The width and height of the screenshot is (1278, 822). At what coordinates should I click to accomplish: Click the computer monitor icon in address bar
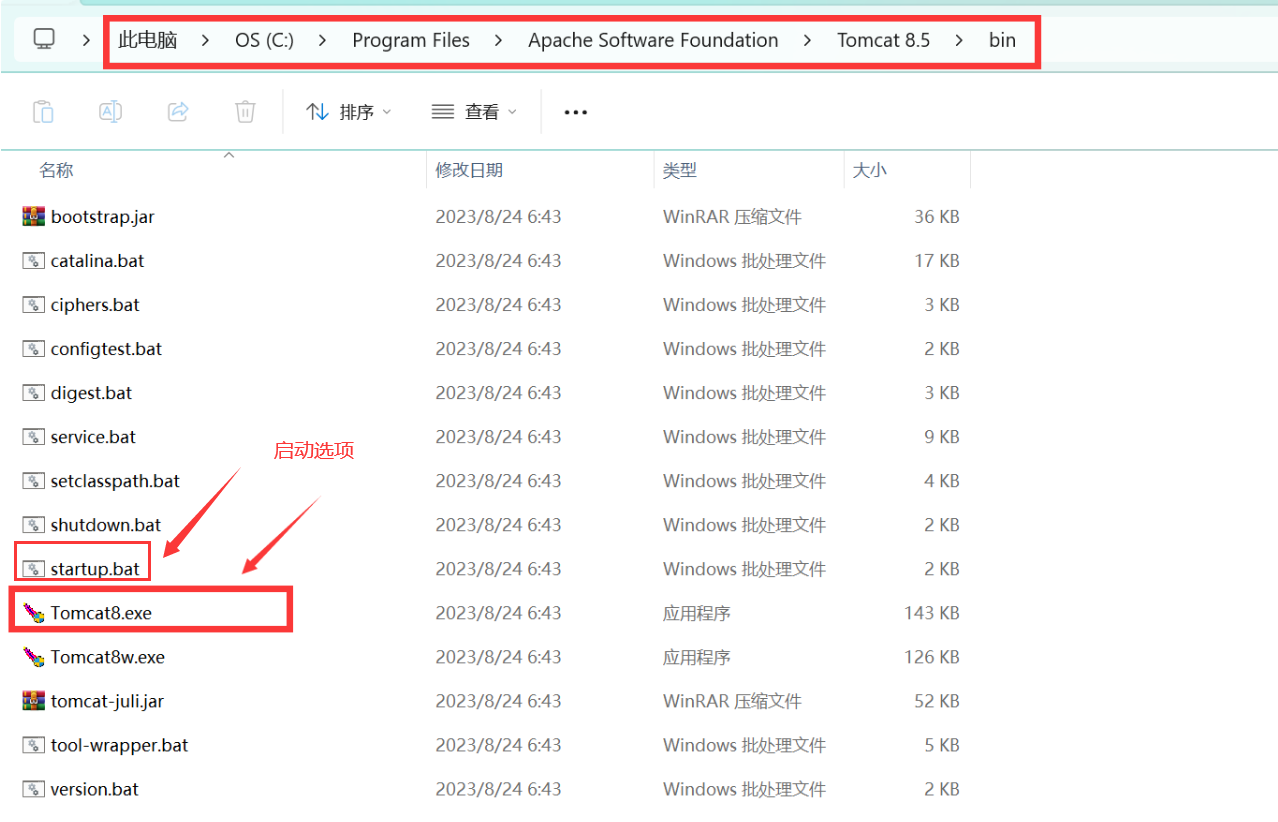(43, 39)
